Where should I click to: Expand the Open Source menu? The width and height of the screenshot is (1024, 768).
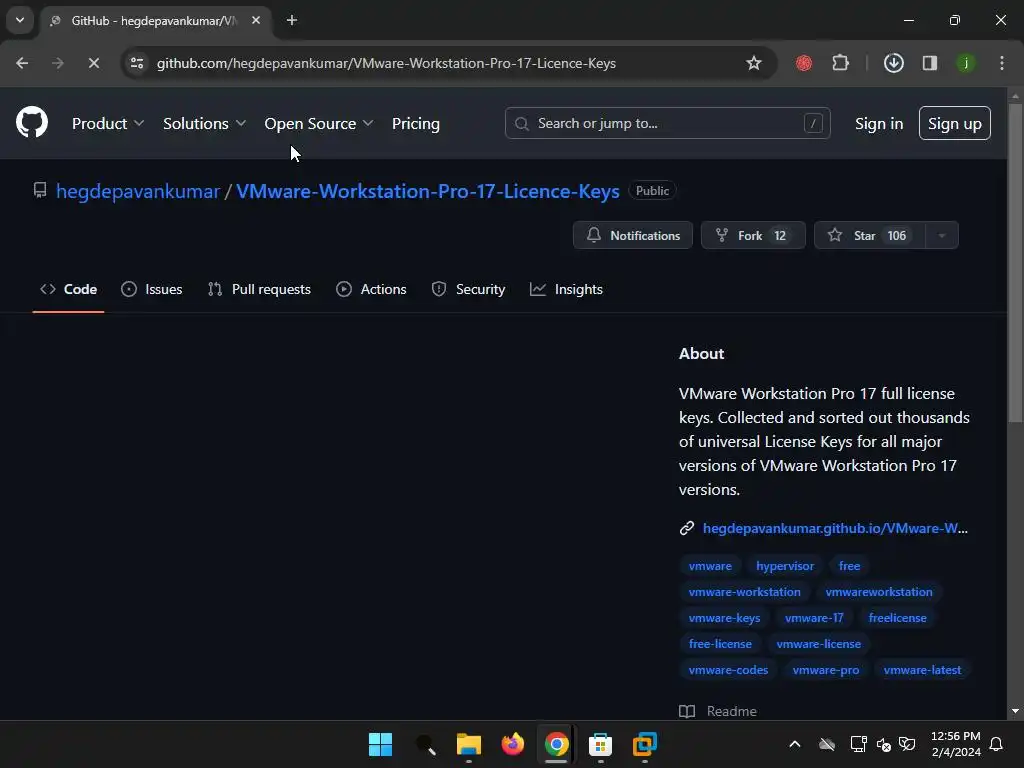point(319,123)
